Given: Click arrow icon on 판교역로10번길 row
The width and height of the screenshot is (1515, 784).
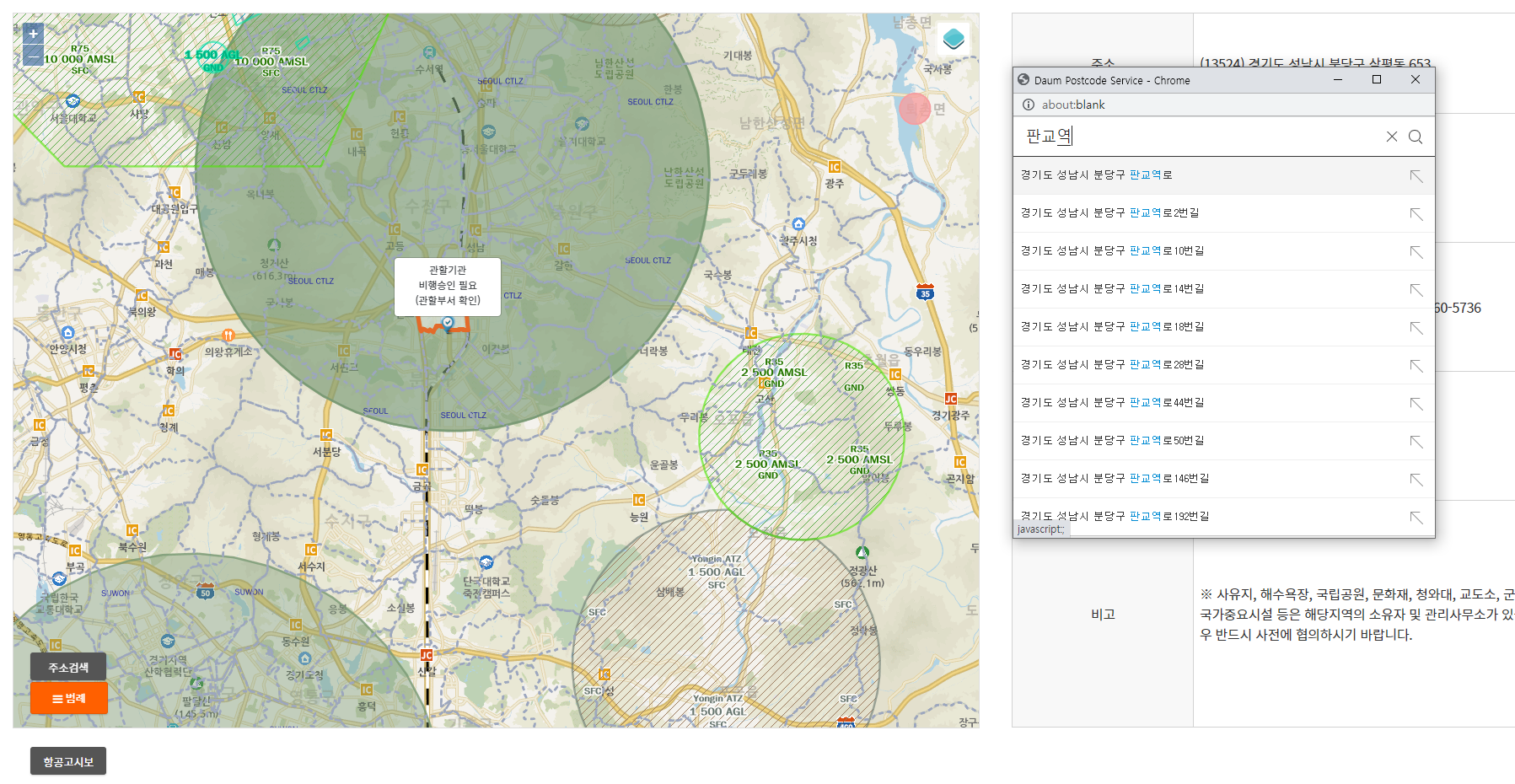Looking at the screenshot, I should click(1416, 252).
